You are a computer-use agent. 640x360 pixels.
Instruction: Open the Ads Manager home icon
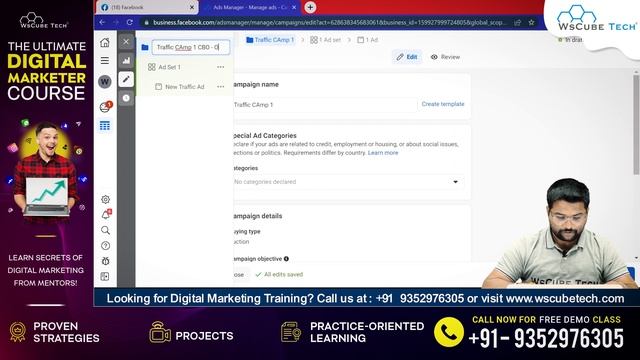coord(105,42)
